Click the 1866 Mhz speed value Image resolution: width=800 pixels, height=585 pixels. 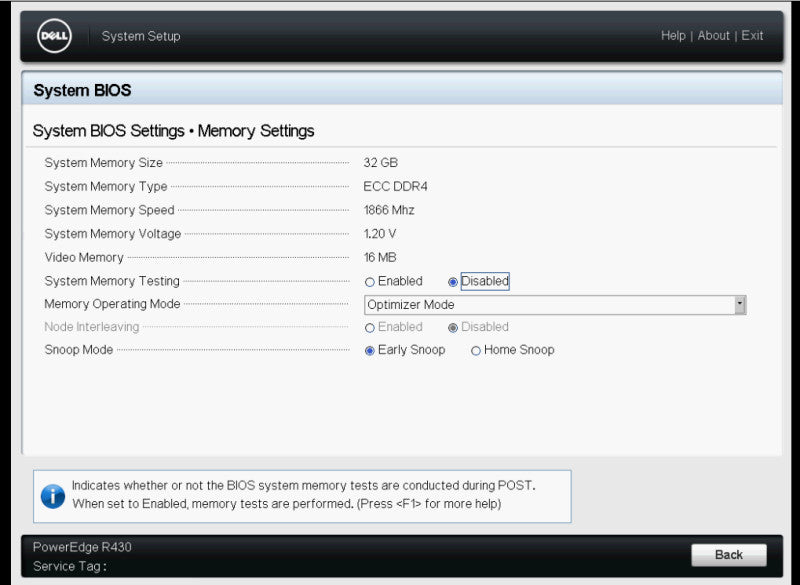[389, 210]
